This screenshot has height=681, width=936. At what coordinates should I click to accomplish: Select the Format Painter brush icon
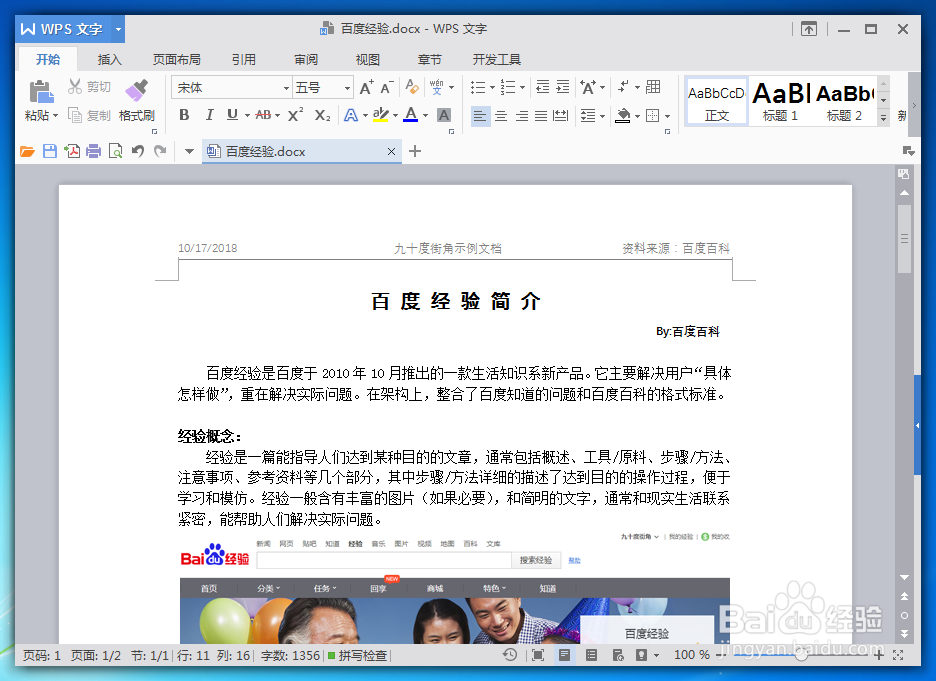tap(137, 90)
